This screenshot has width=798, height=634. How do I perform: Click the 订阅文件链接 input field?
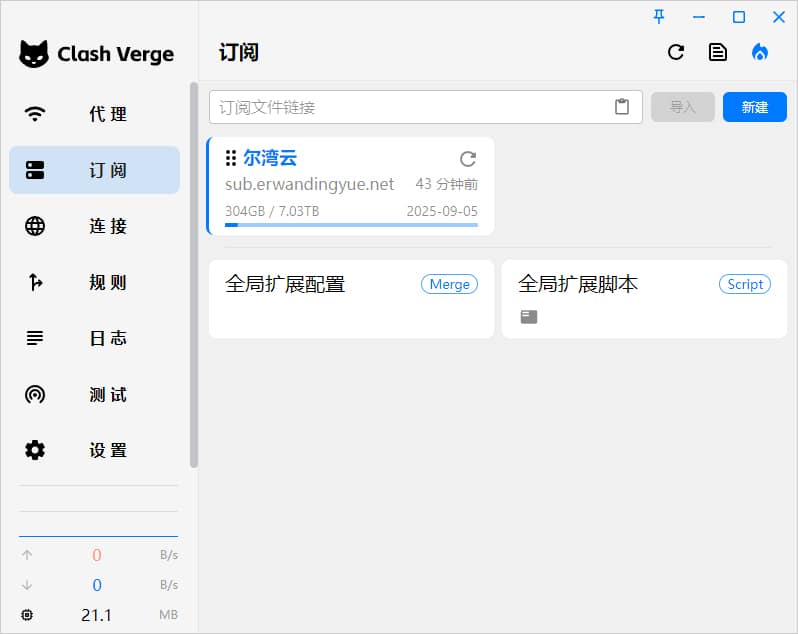[410, 107]
